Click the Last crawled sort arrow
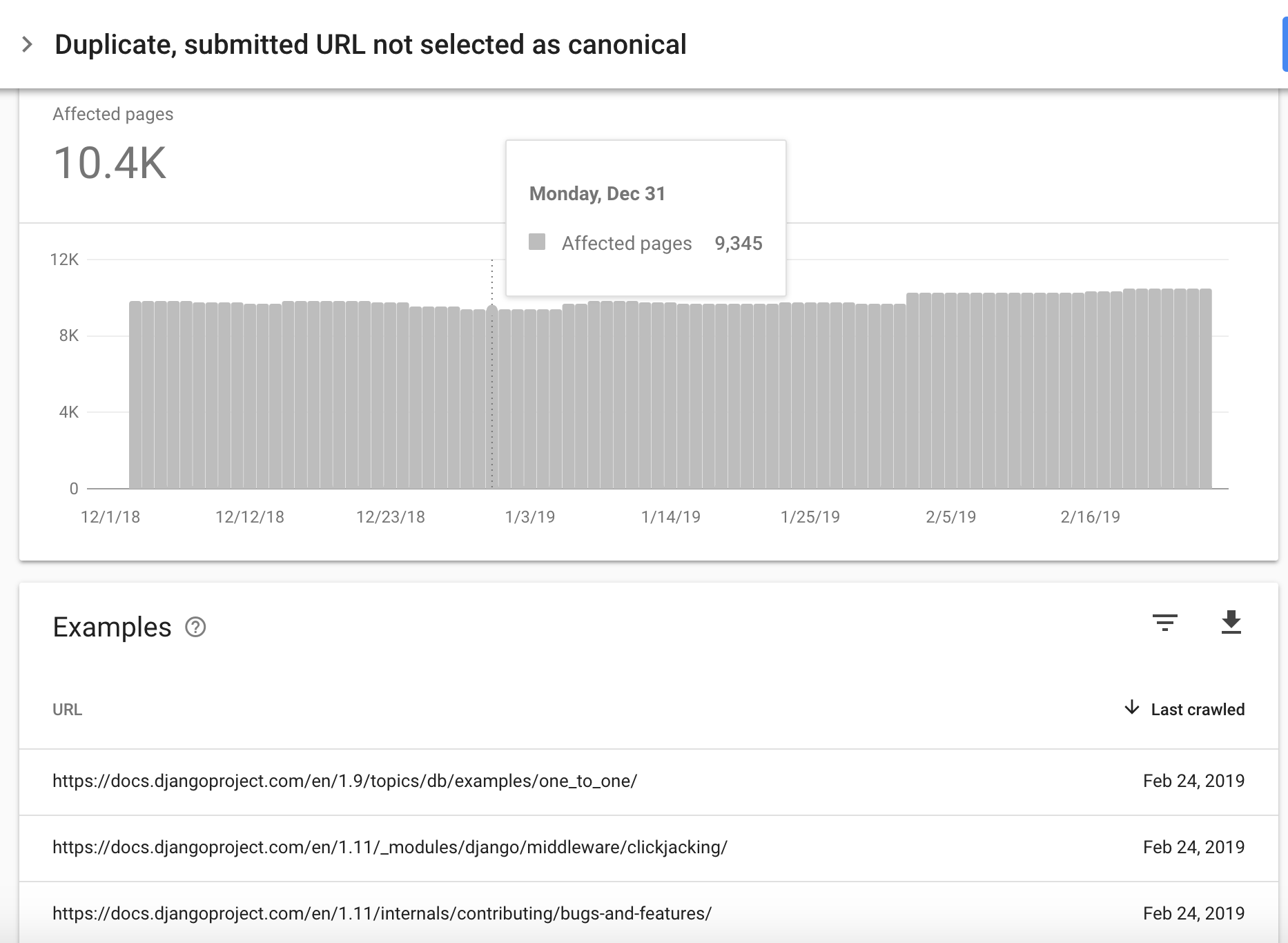The width and height of the screenshot is (1288, 943). point(1131,708)
